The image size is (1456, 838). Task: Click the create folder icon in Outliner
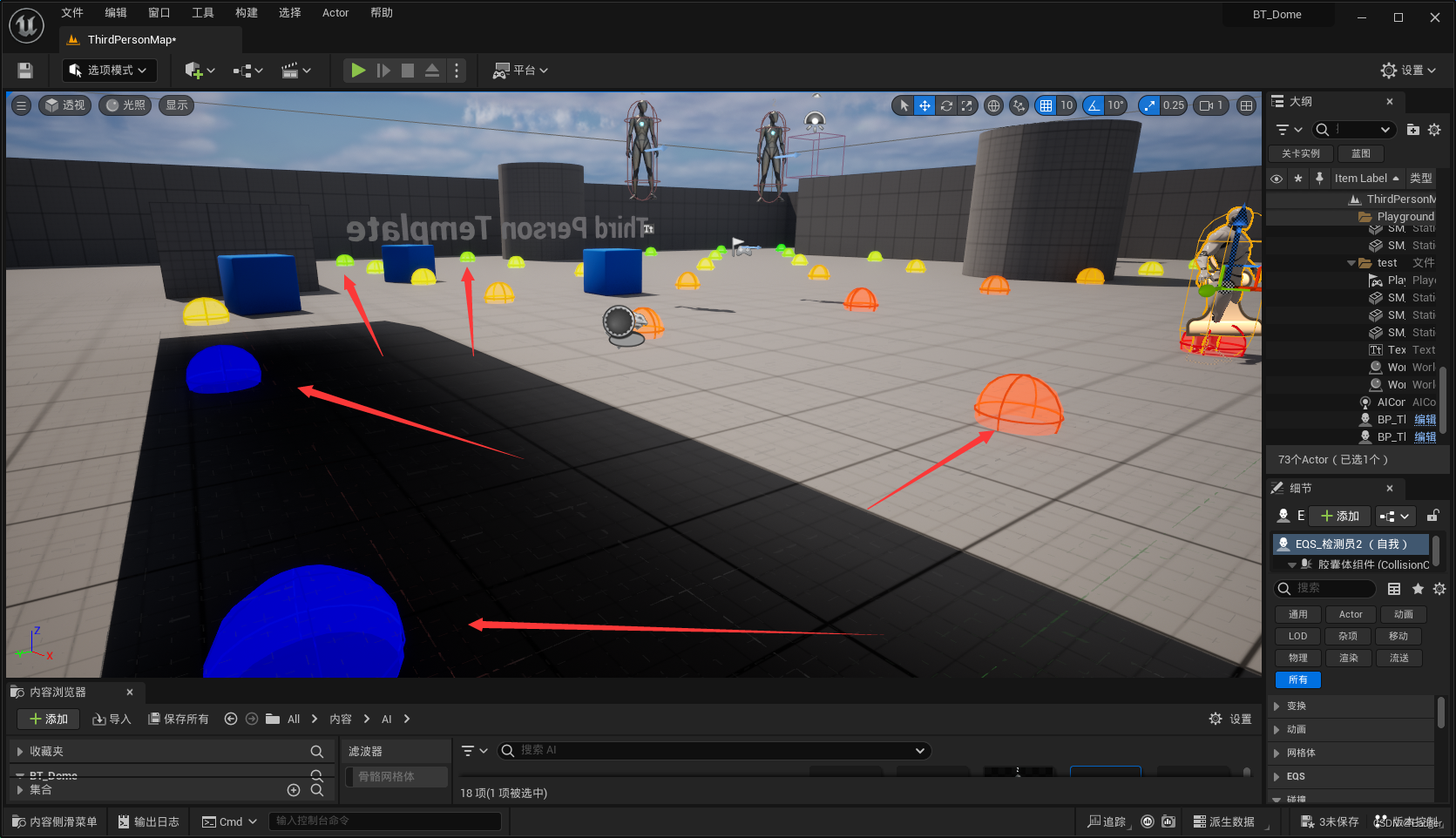click(x=1413, y=130)
